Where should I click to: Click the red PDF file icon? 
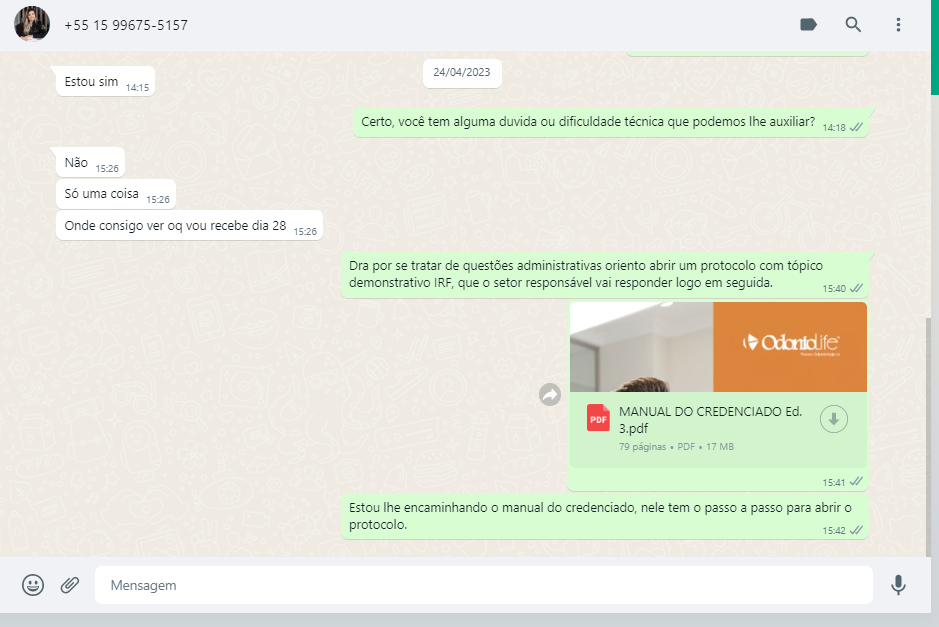598,418
